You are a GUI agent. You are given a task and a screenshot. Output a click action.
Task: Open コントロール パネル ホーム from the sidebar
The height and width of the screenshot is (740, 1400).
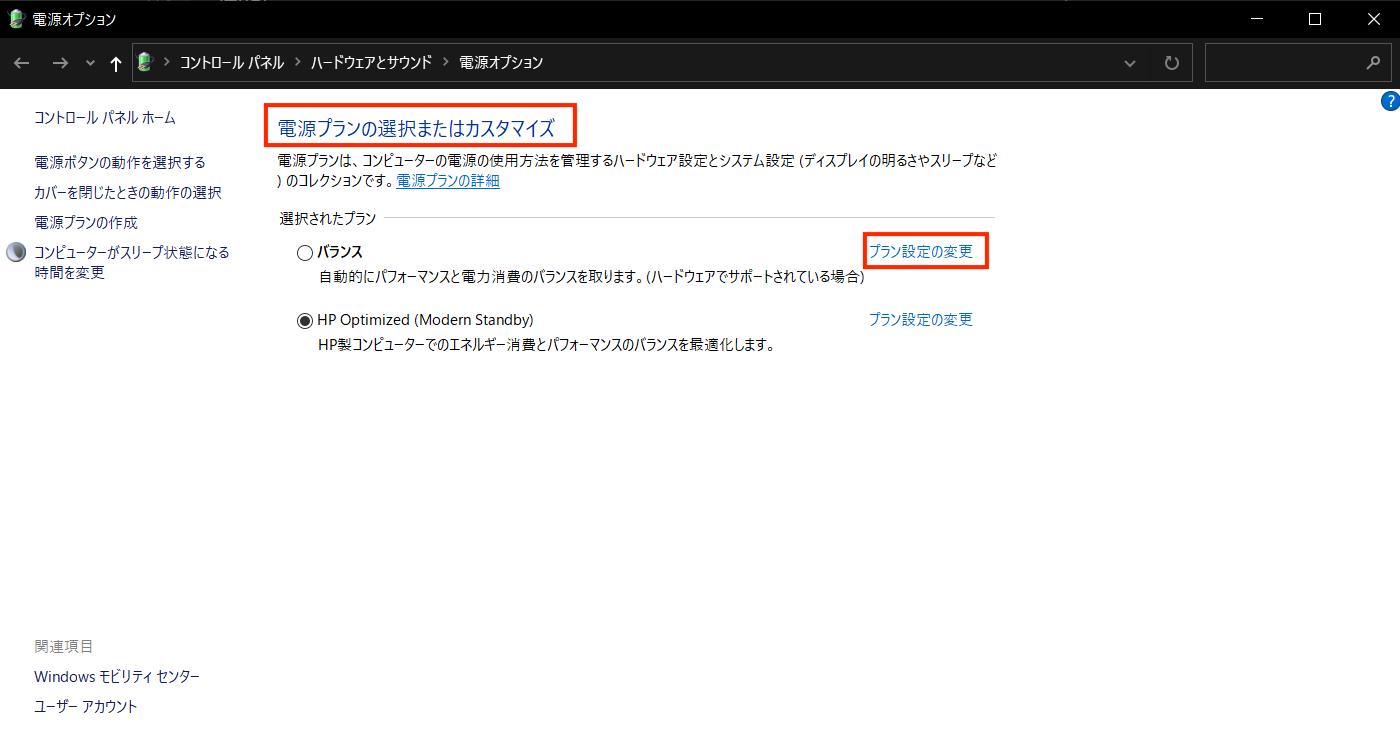coord(103,117)
